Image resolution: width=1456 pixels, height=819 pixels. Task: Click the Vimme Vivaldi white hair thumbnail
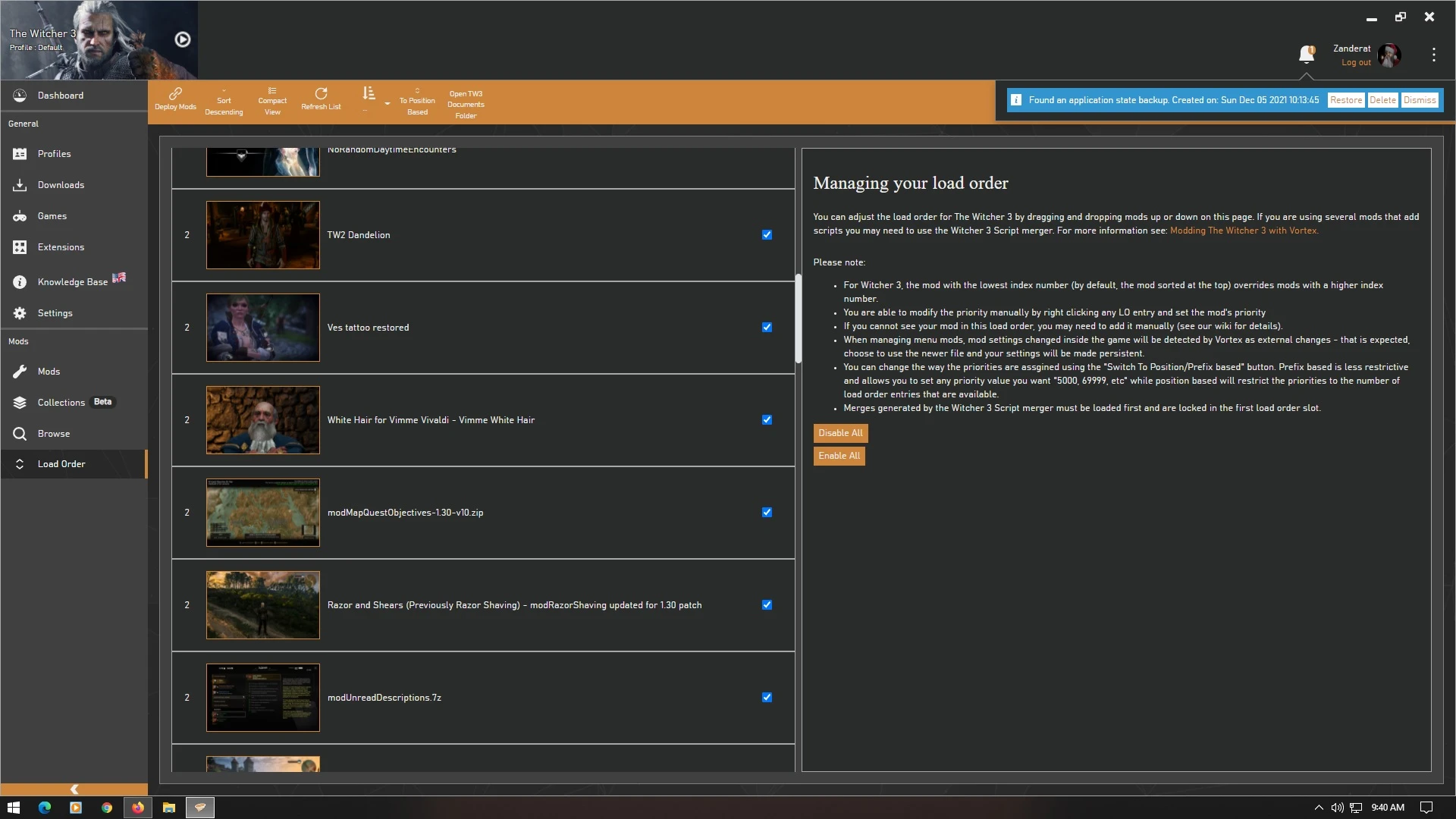[x=263, y=420]
